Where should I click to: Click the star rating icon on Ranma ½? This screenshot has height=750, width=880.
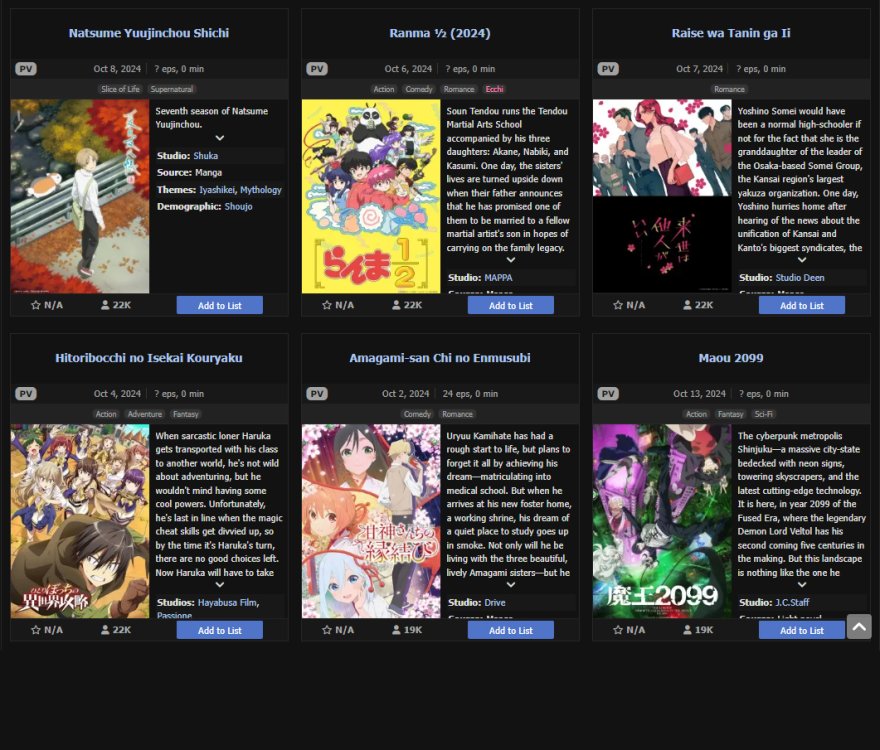327,305
